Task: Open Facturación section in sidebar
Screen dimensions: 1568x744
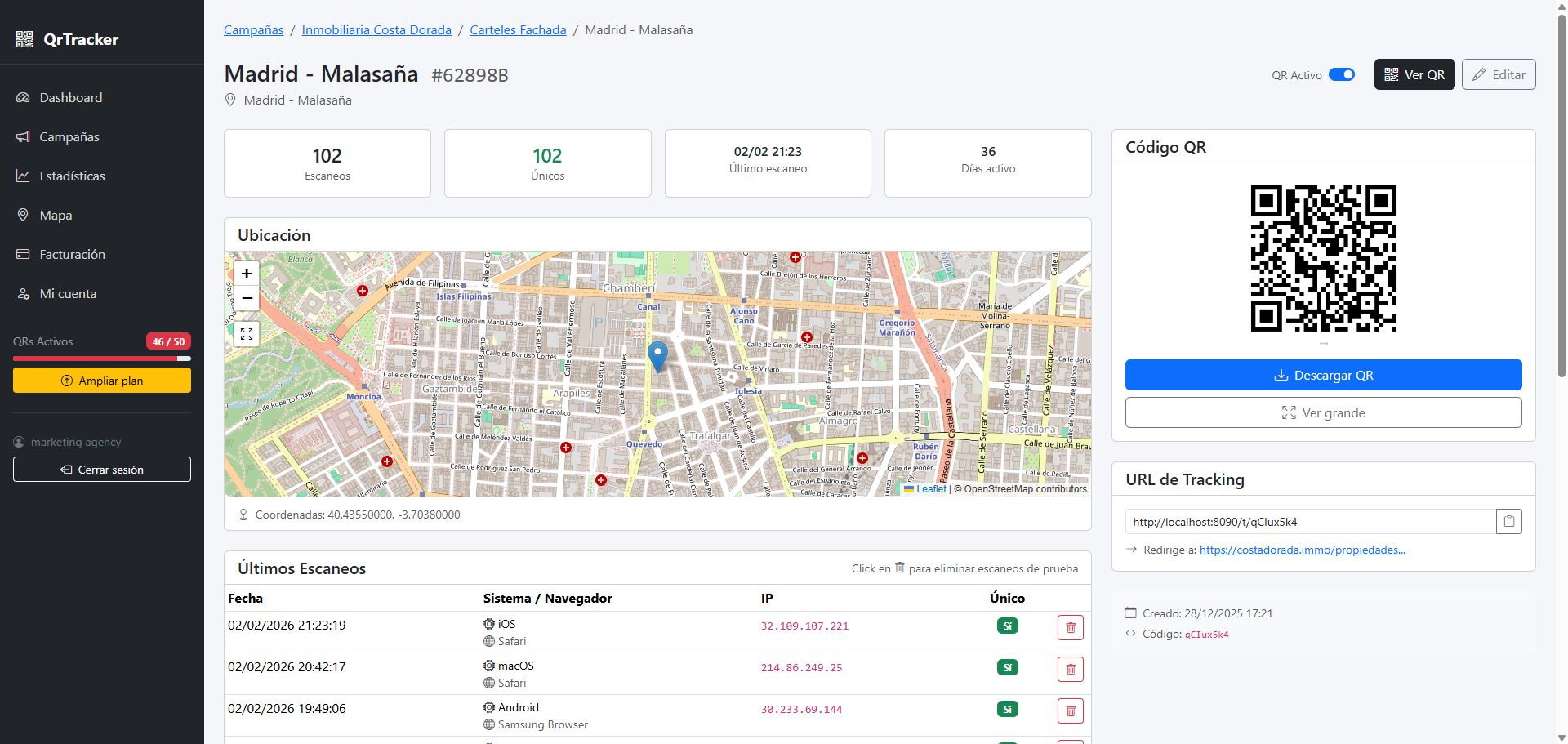Action: [x=72, y=255]
